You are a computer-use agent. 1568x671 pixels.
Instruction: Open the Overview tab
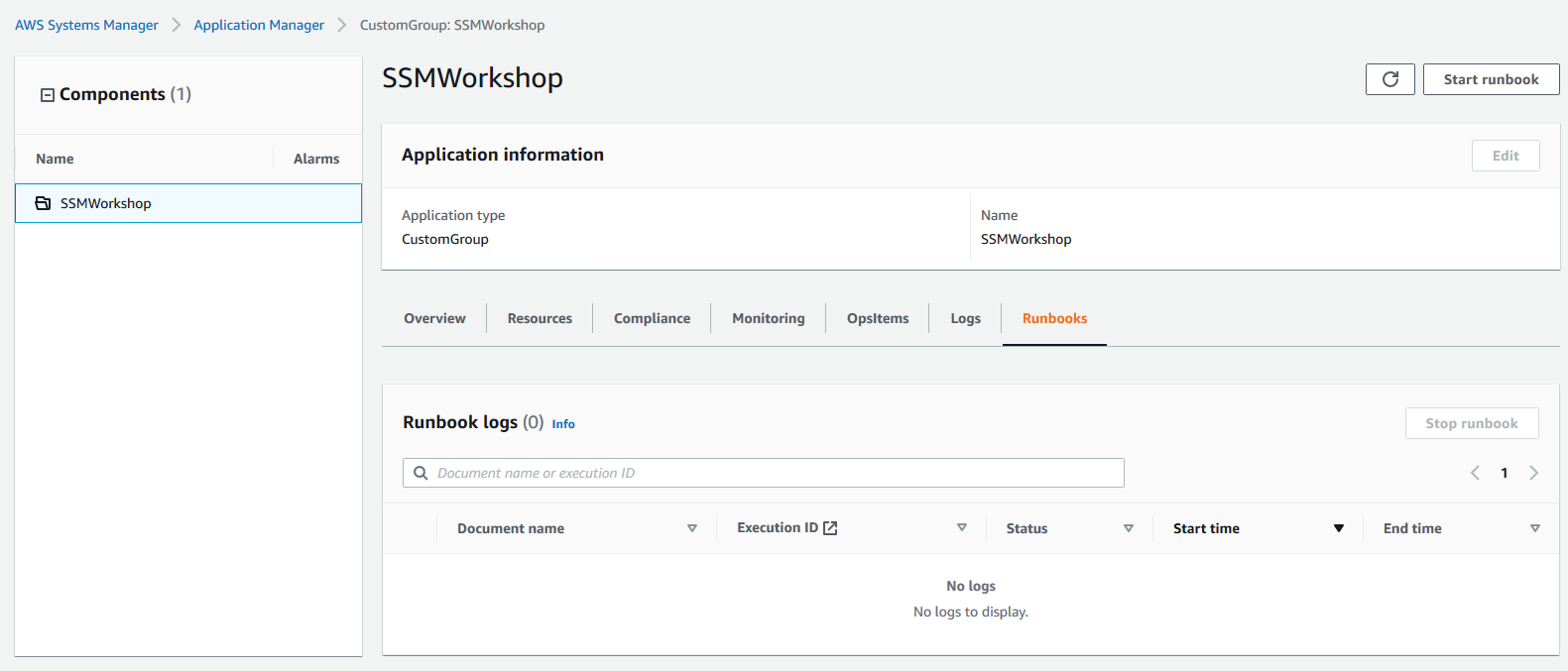tap(434, 318)
